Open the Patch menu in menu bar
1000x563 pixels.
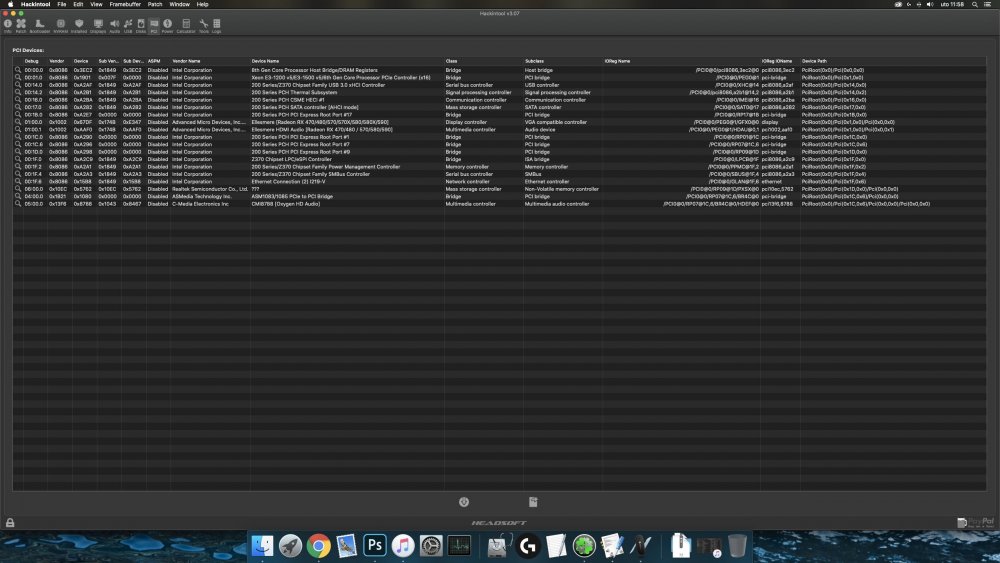pos(155,4)
